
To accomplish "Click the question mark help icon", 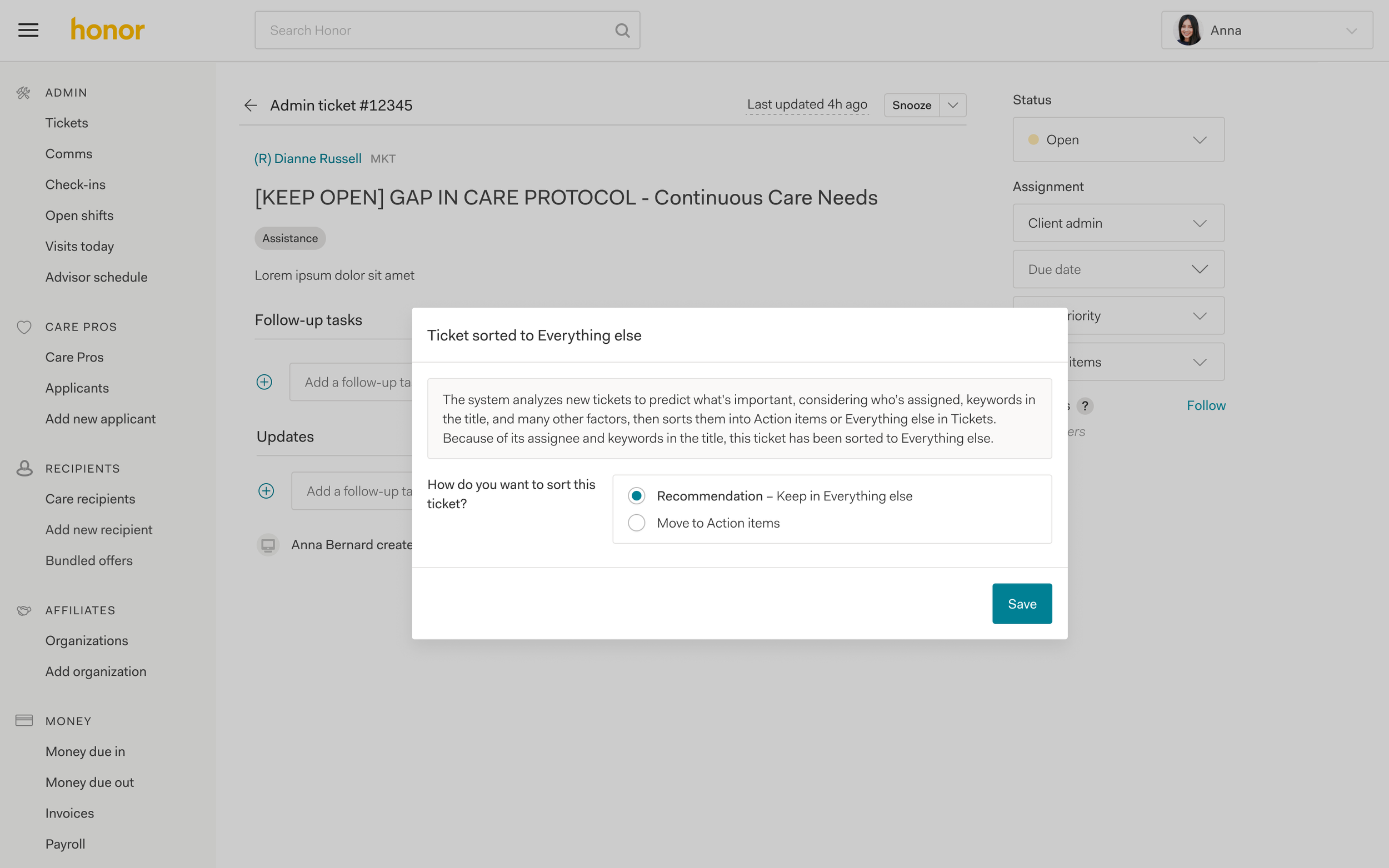I will [x=1085, y=406].
